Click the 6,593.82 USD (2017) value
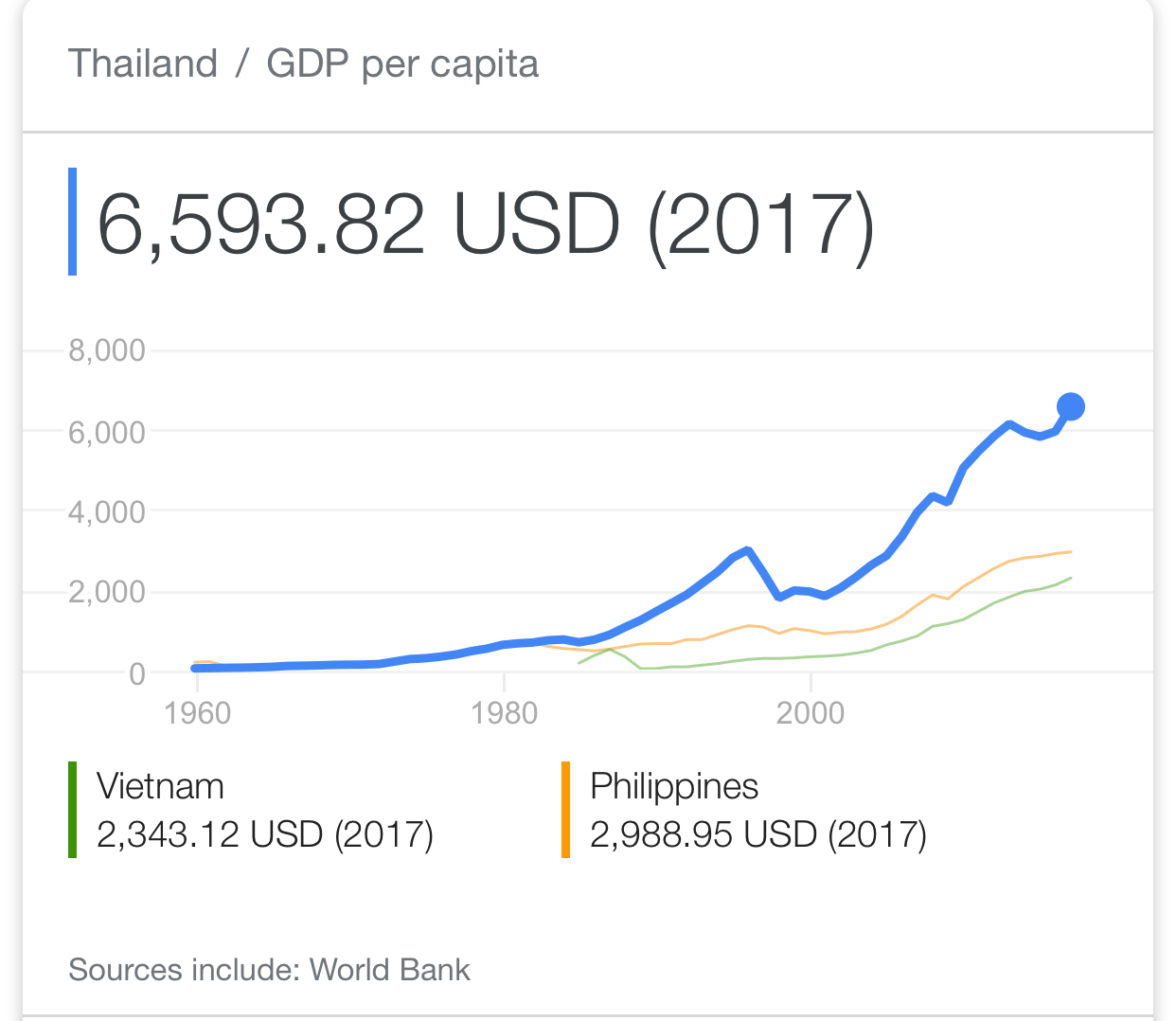 coord(485,226)
